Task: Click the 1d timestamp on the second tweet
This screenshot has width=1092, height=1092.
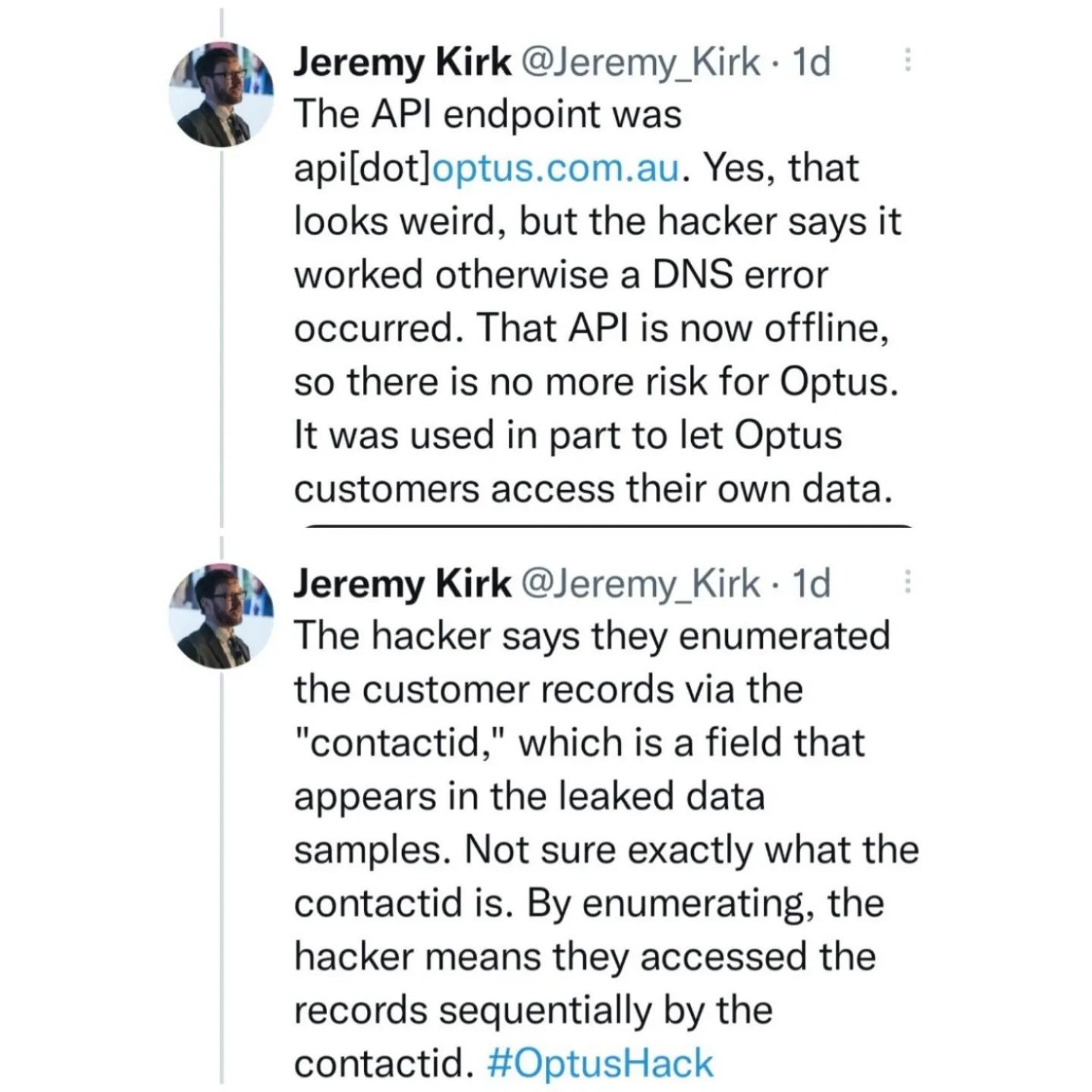Action: (811, 584)
